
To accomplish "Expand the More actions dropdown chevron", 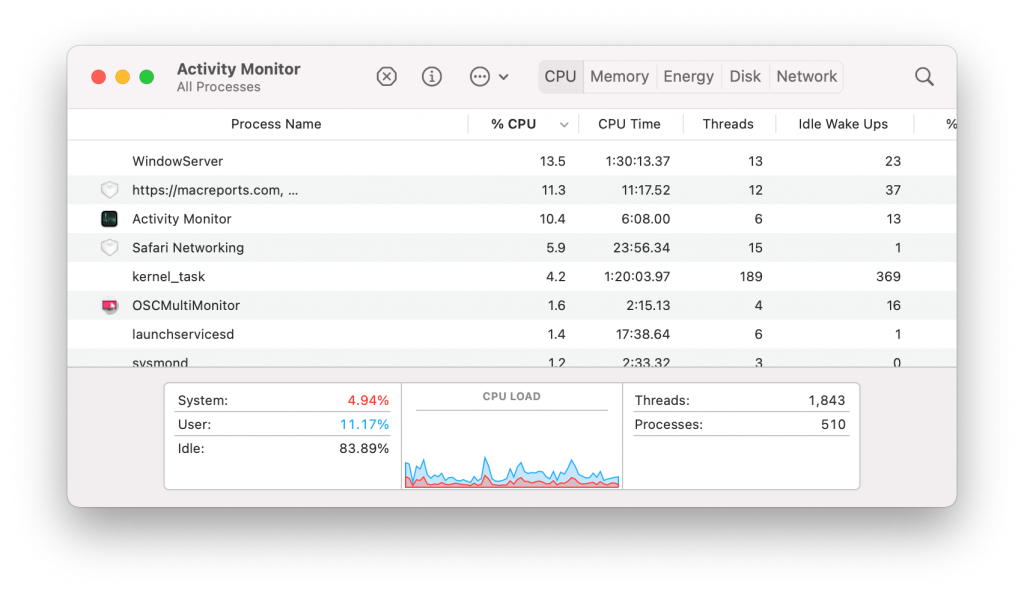I will [504, 77].
